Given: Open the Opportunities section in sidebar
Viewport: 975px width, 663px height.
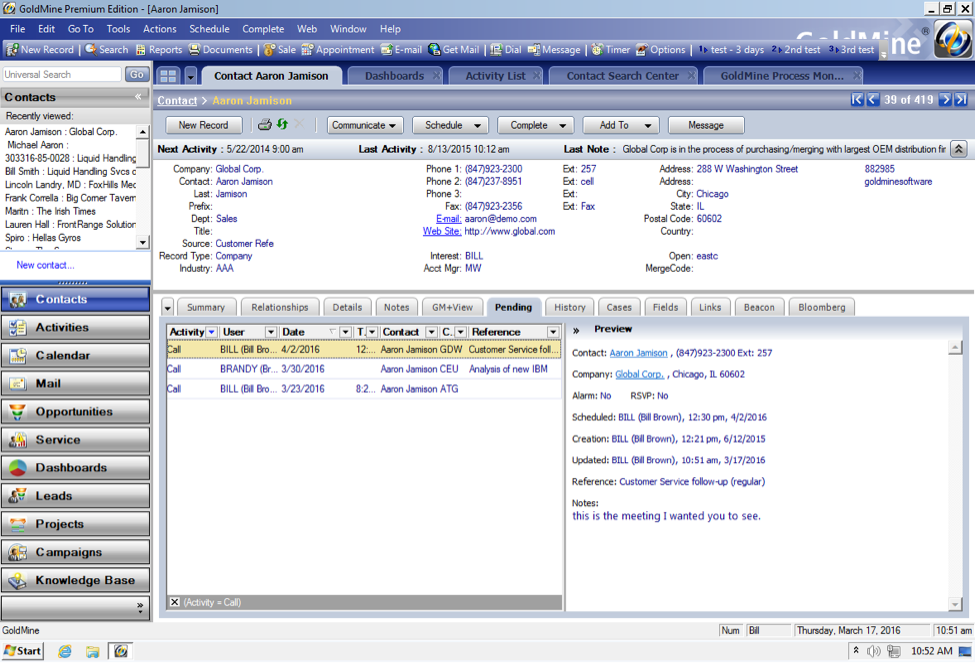Looking at the screenshot, I should coord(75,412).
